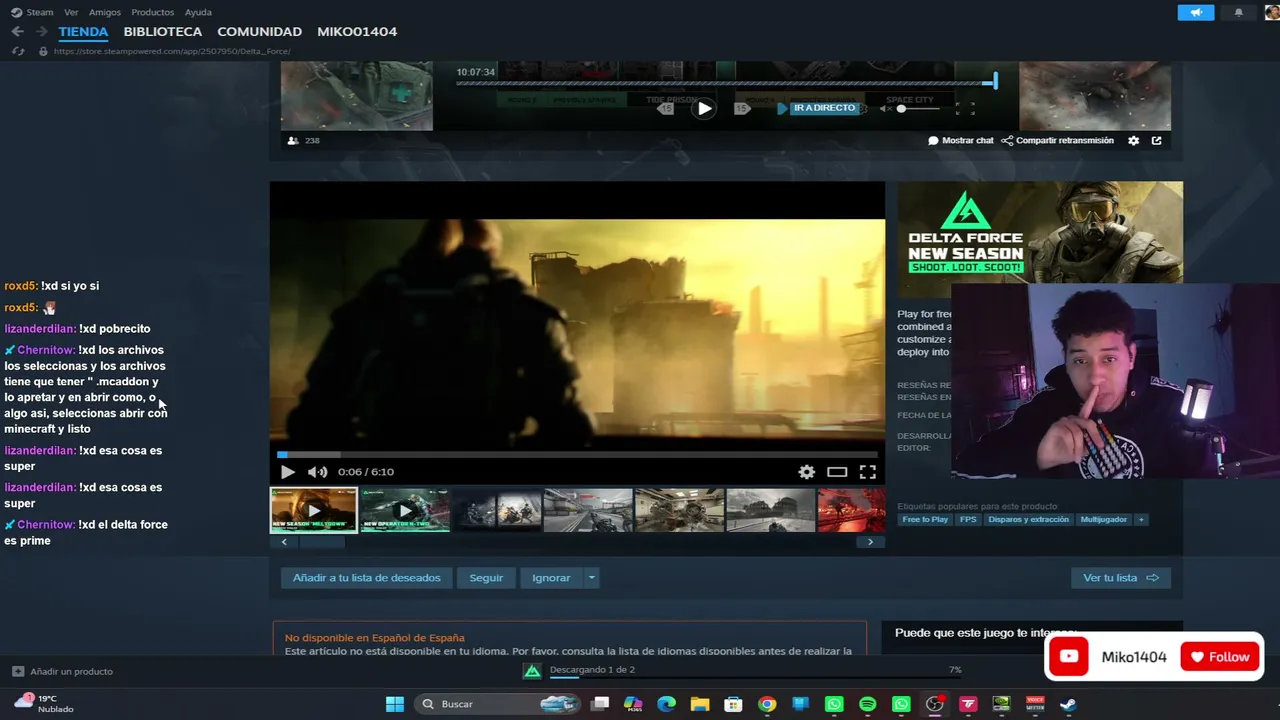Viewport: 1280px width, 720px height.
Task: Seek on the trailer progress bar
Action: [577, 455]
